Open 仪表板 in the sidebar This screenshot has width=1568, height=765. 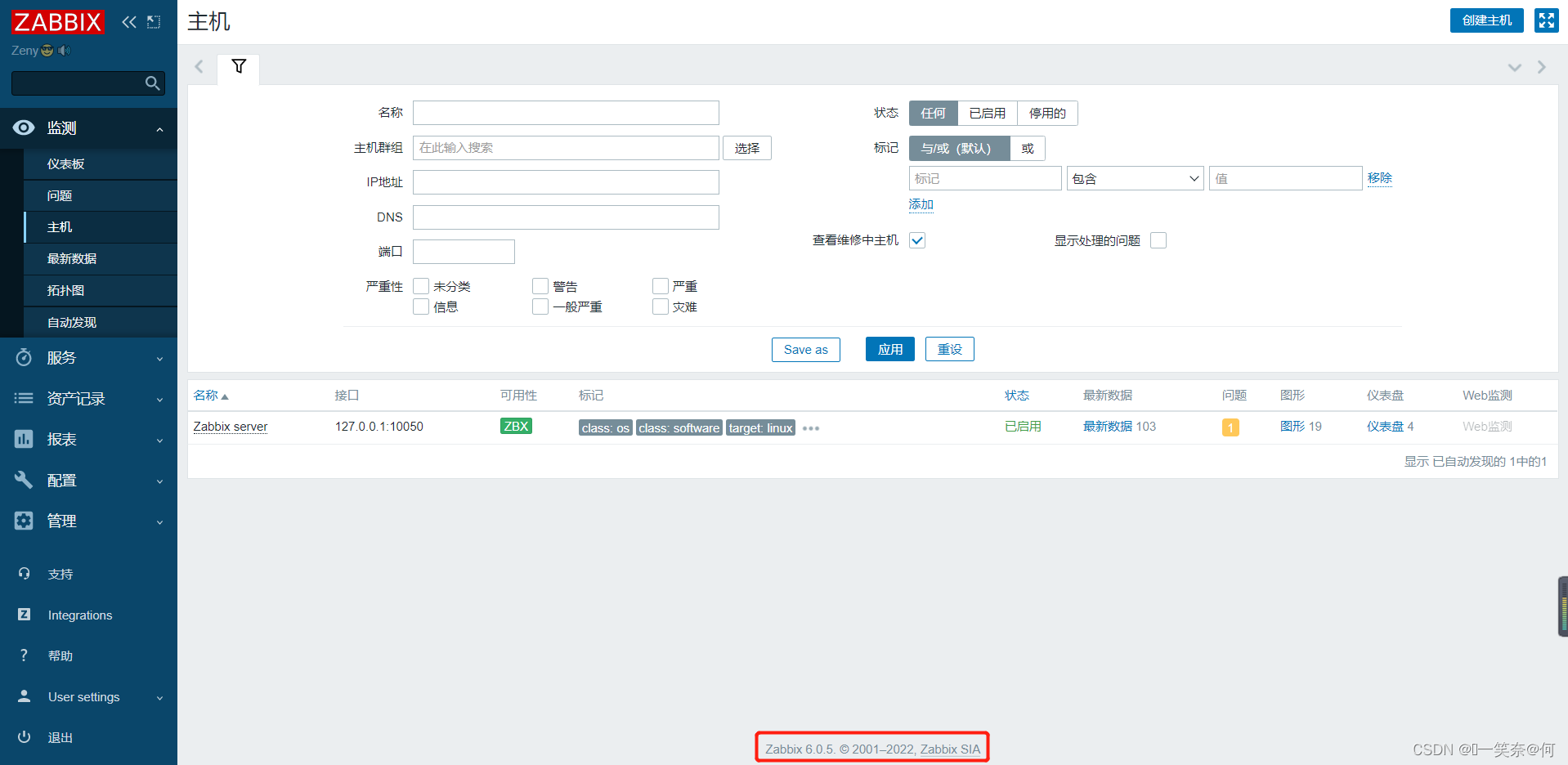pos(101,164)
